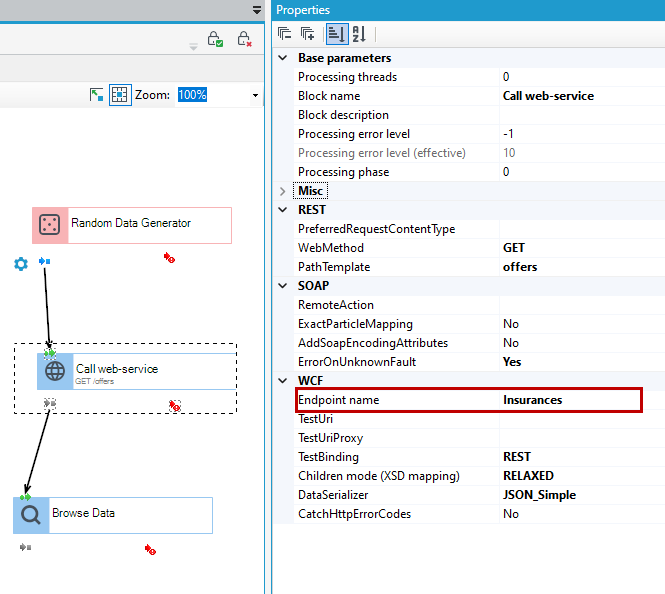Expand the Misc property group
The height and width of the screenshot is (594, 665).
(283, 191)
